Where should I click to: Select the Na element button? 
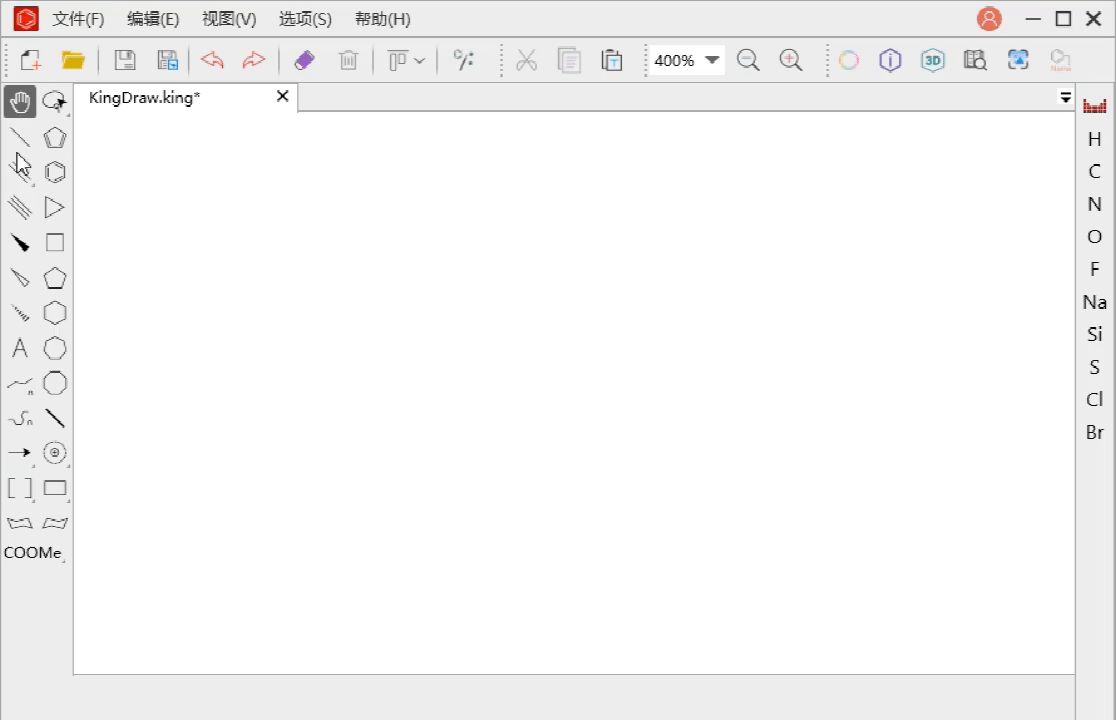(x=1095, y=302)
